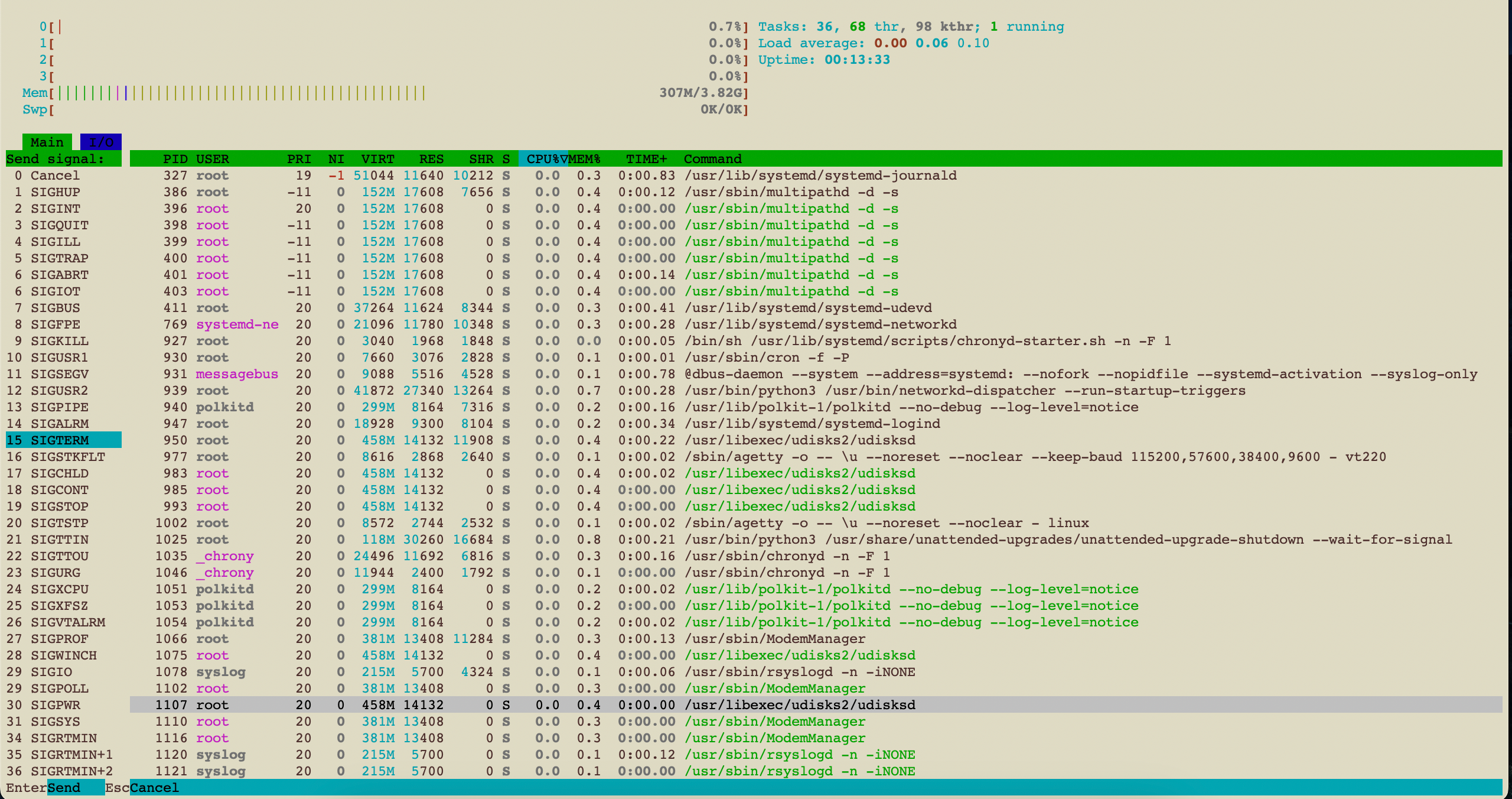Viewport: 1512px width, 799px height.
Task: Sort by USER column header
Action: tap(213, 159)
